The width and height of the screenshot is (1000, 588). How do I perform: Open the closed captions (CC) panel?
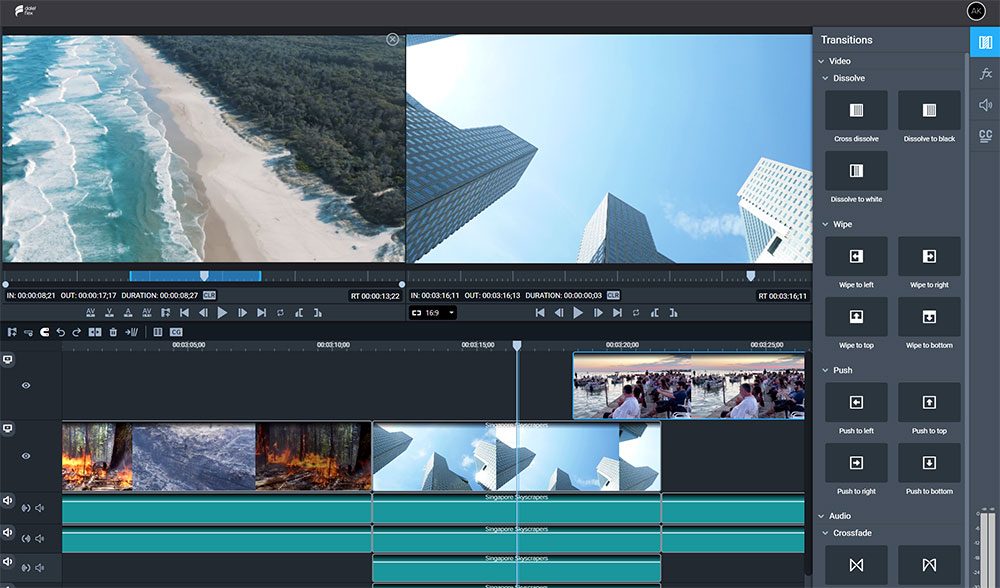[984, 134]
